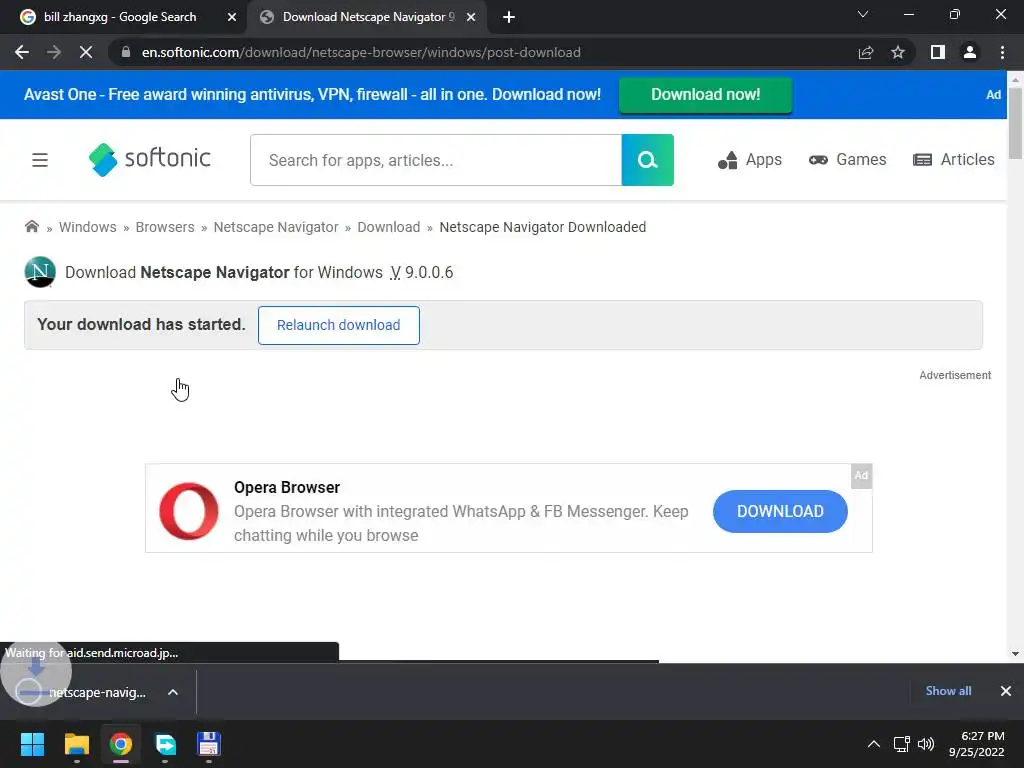This screenshot has height=768, width=1024.
Task: Open the Windows breadcrumb link
Action: (88, 227)
